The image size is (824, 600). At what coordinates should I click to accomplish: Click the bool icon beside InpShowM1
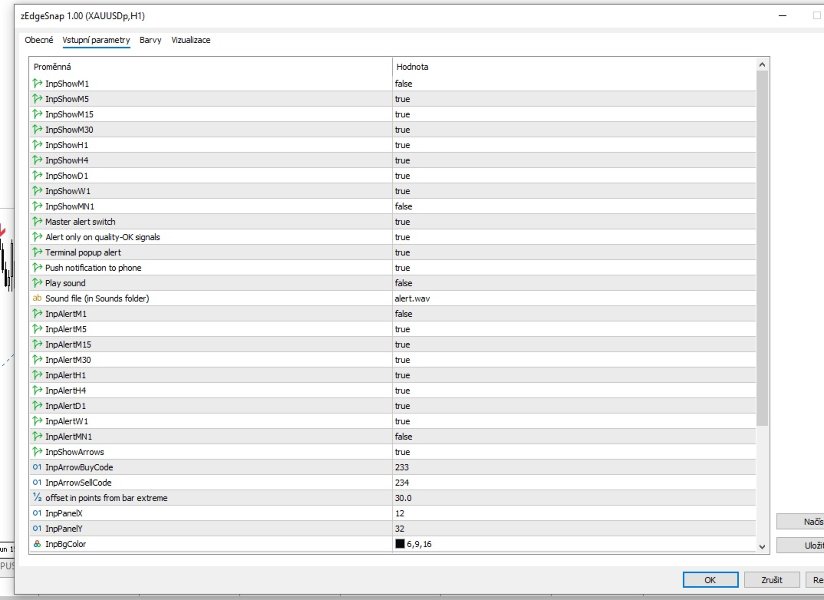pyautogui.click(x=37, y=83)
